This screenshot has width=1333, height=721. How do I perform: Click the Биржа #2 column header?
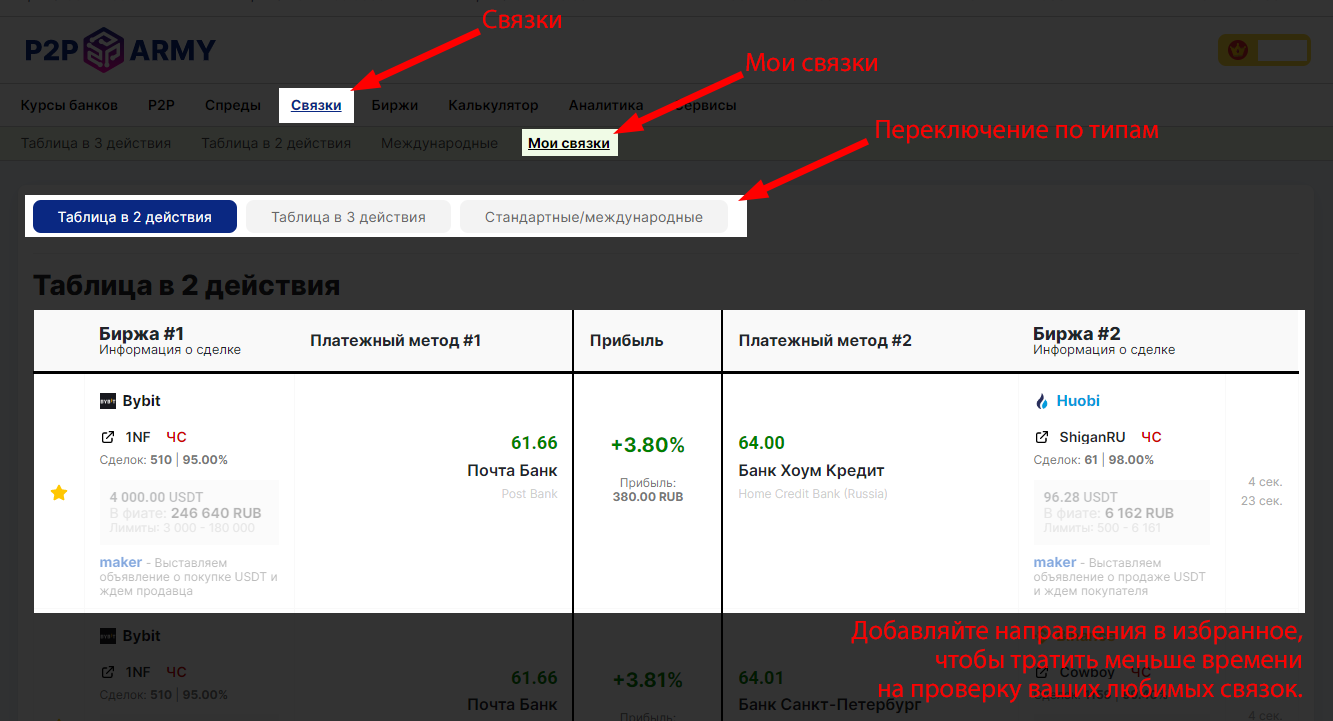(x=1077, y=334)
